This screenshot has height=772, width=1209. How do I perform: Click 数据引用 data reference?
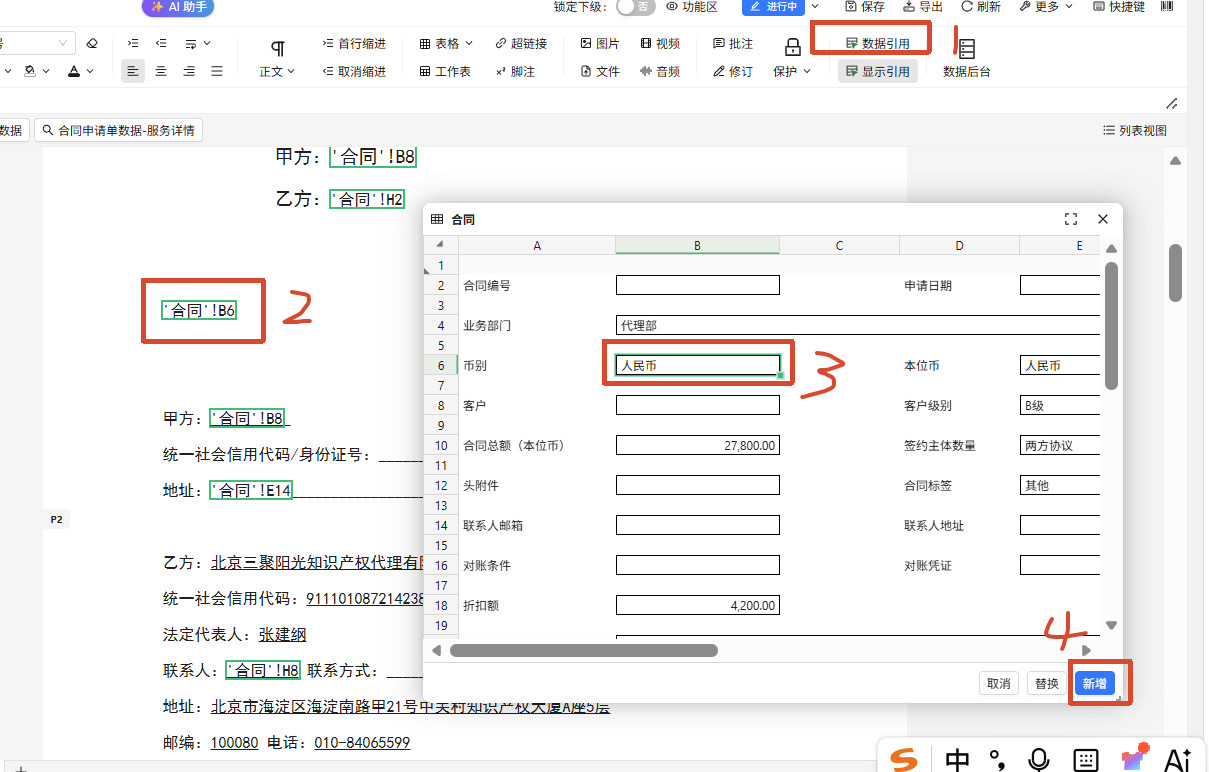click(878, 44)
